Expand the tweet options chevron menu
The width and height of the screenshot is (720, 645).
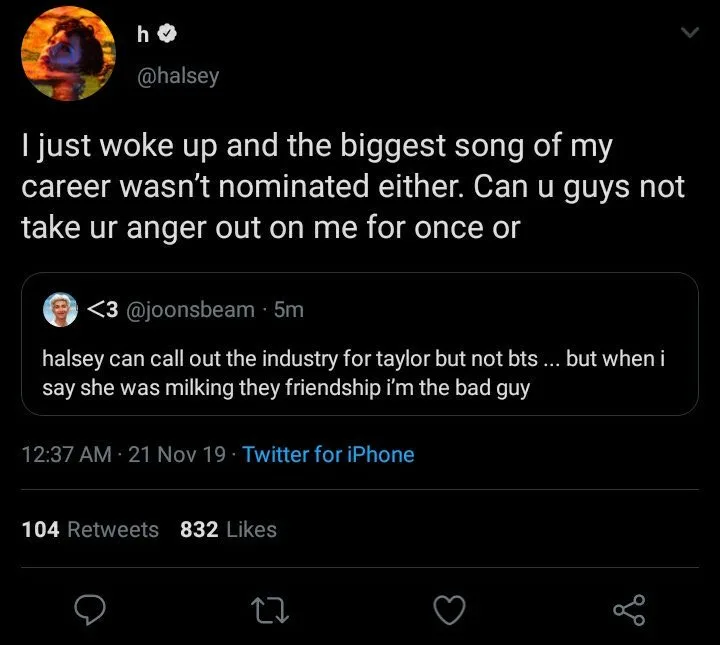click(688, 34)
